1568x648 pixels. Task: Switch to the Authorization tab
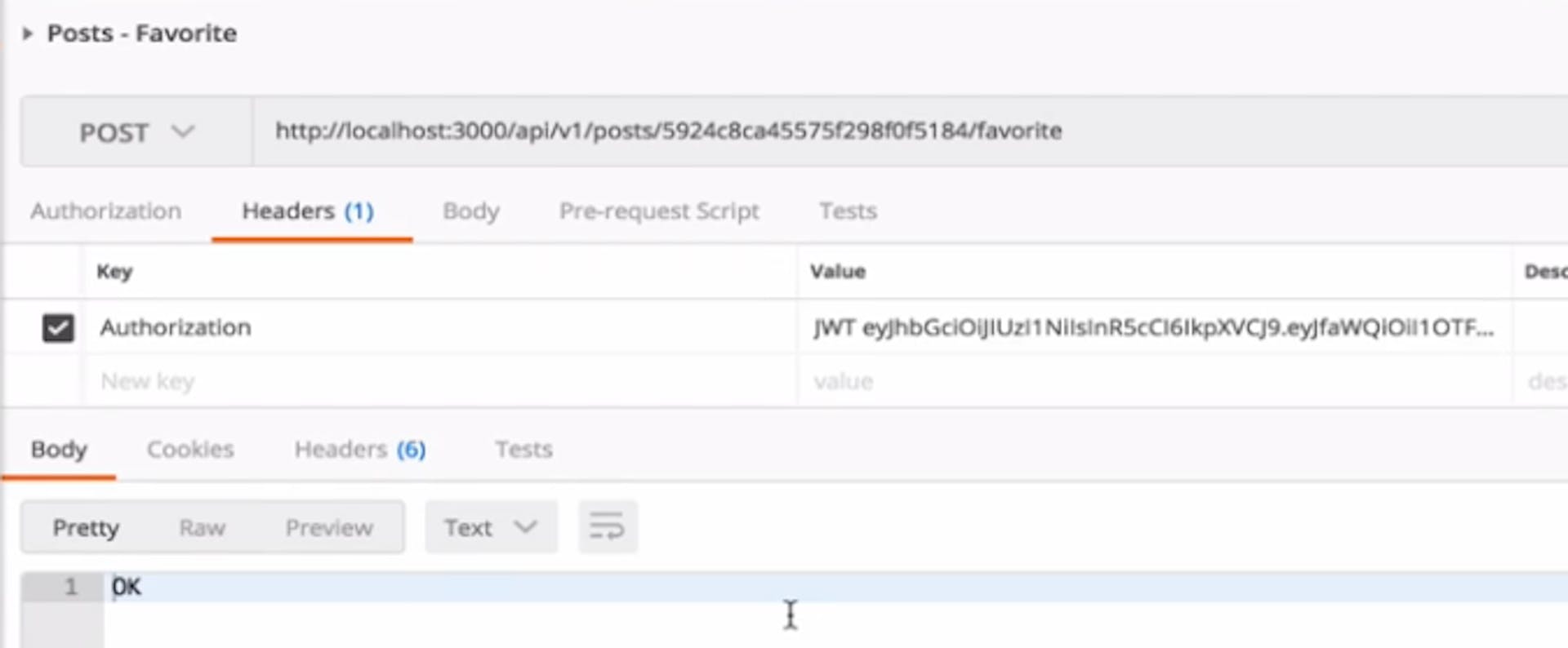click(106, 211)
